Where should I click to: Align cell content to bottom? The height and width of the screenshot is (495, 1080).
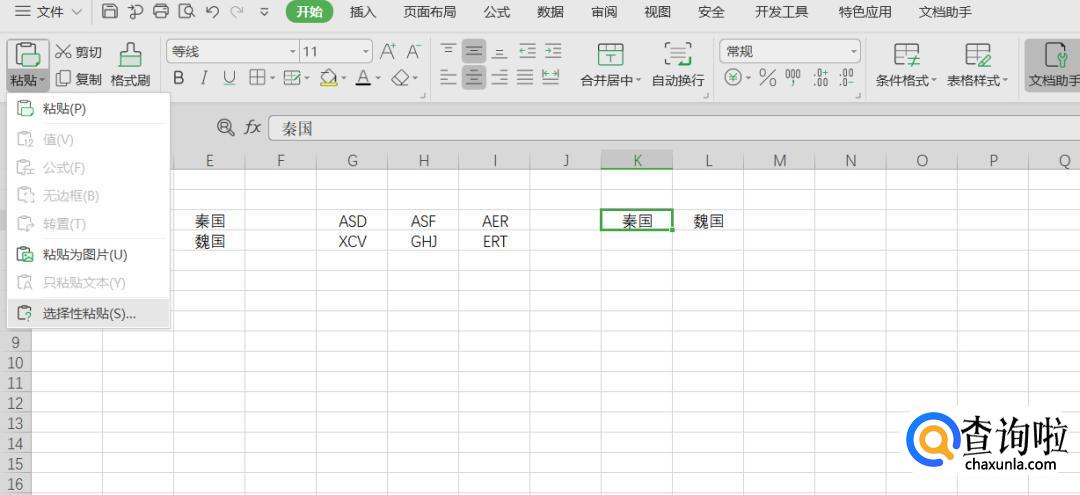(499, 51)
